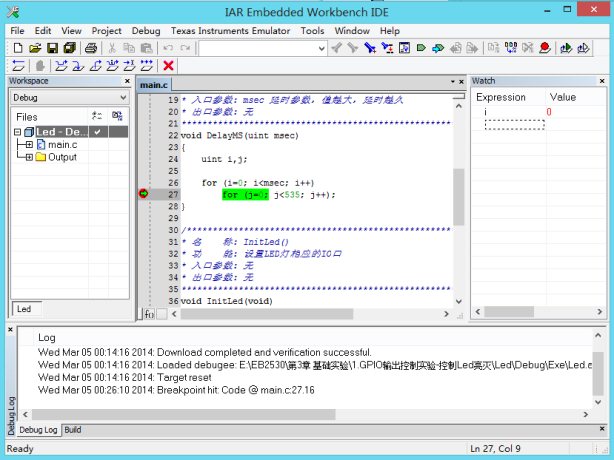Close the Workspace panel
Image resolution: width=614 pixels, height=460 pixels.
[127, 81]
